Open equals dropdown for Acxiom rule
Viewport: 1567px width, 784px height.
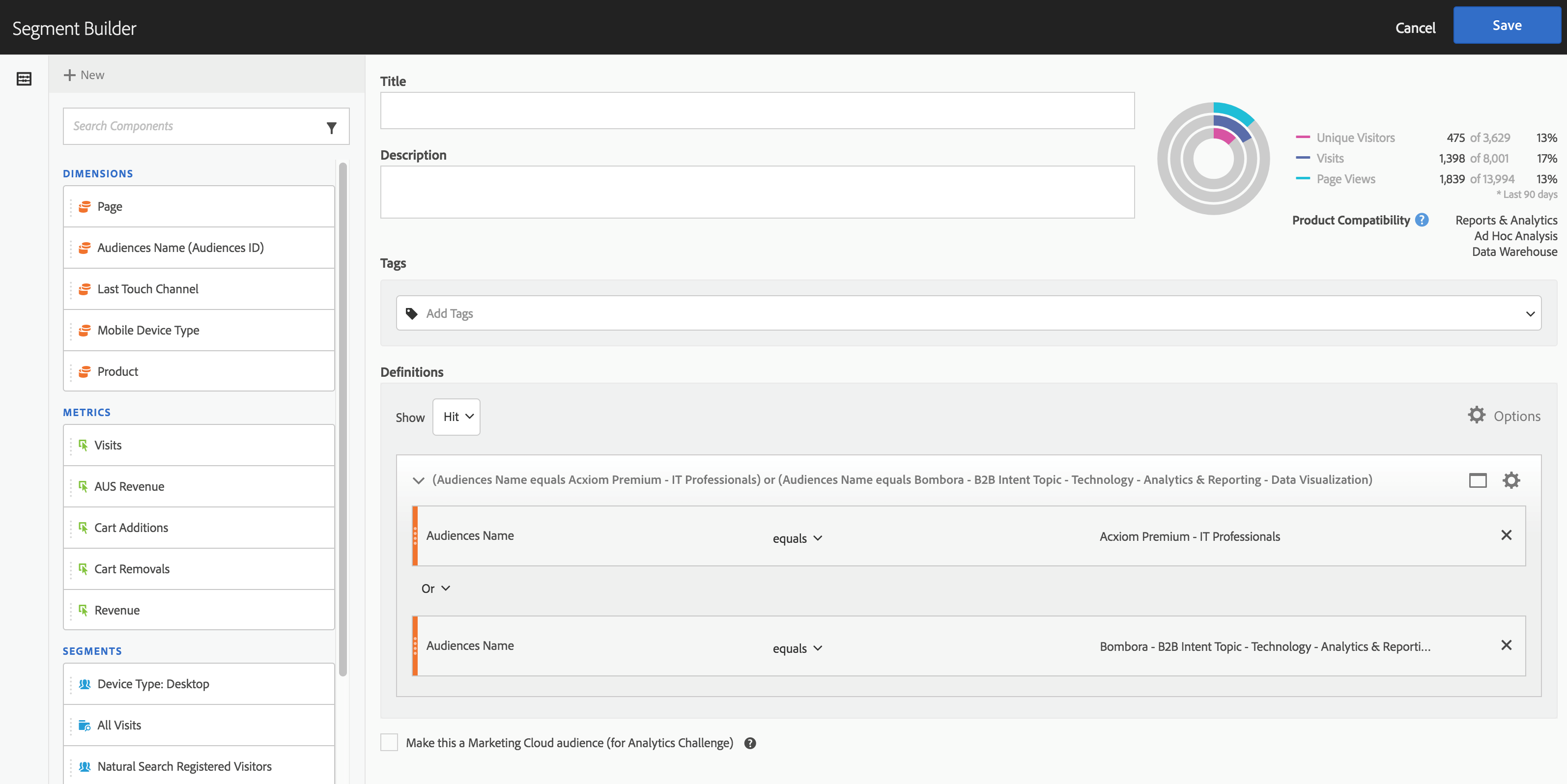click(797, 538)
